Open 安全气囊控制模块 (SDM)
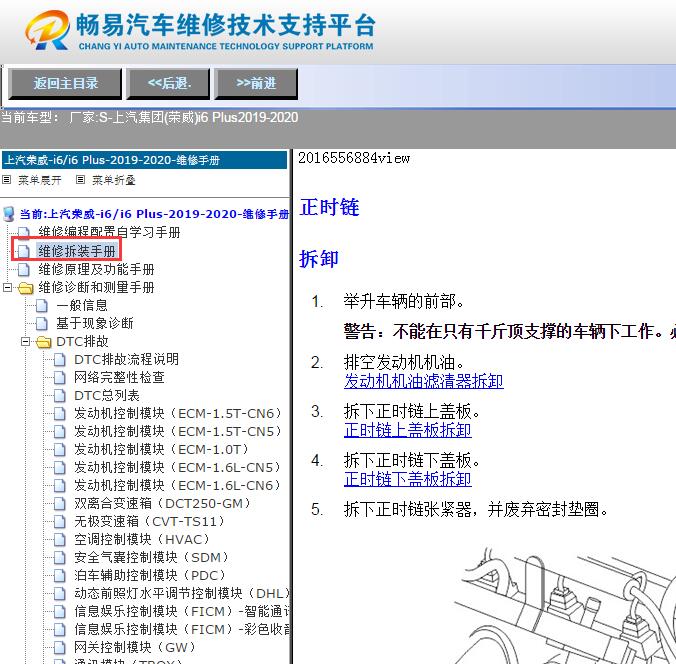This screenshot has width=676, height=664. 151,558
